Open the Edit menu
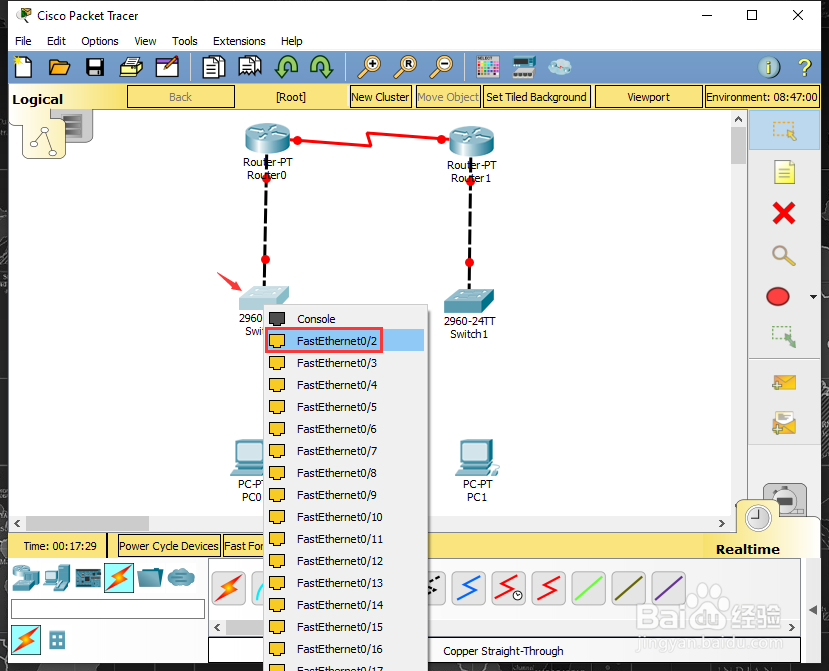This screenshot has width=829, height=671. tap(56, 41)
